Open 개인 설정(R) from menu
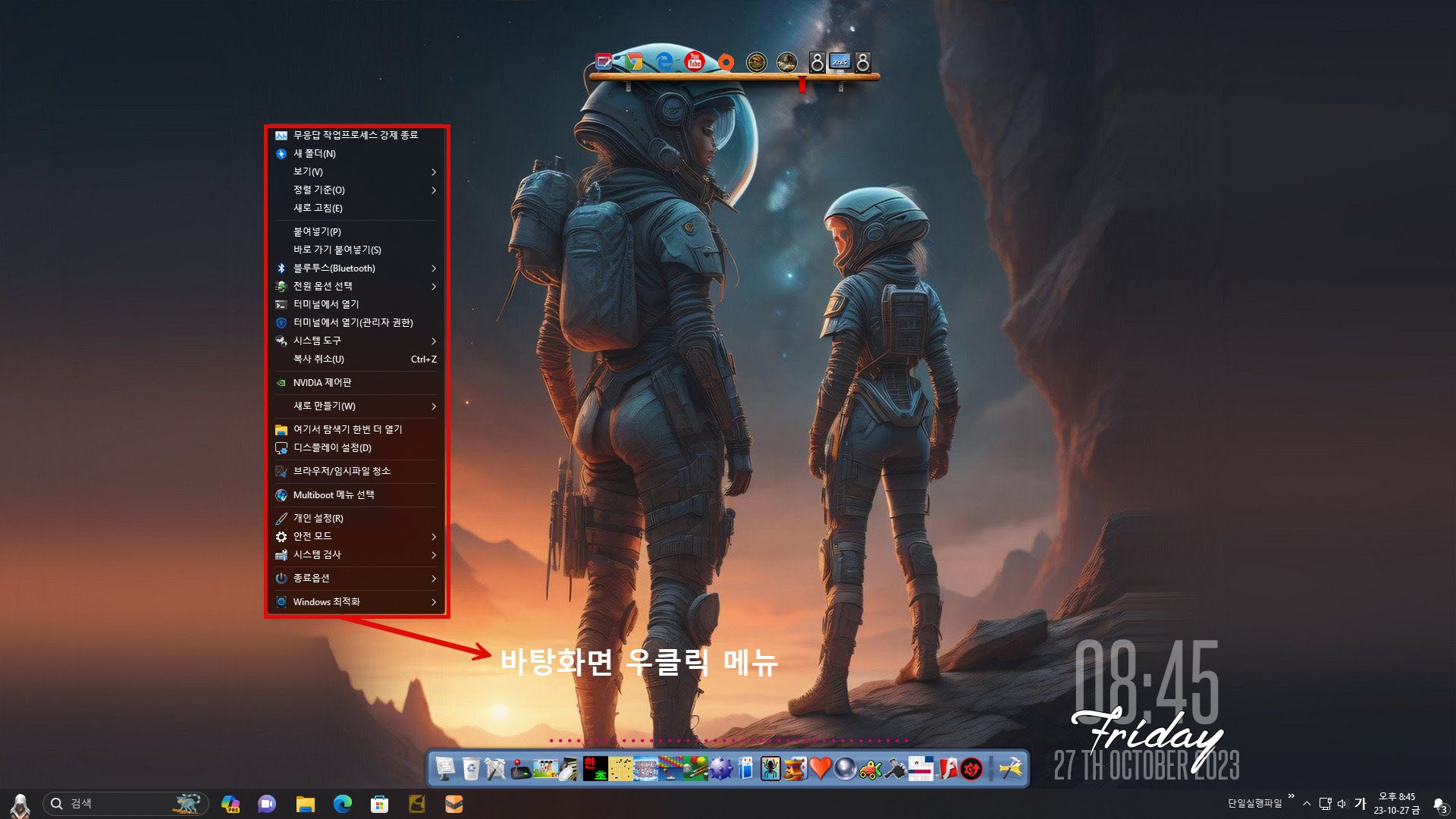This screenshot has height=819, width=1456. [356, 518]
